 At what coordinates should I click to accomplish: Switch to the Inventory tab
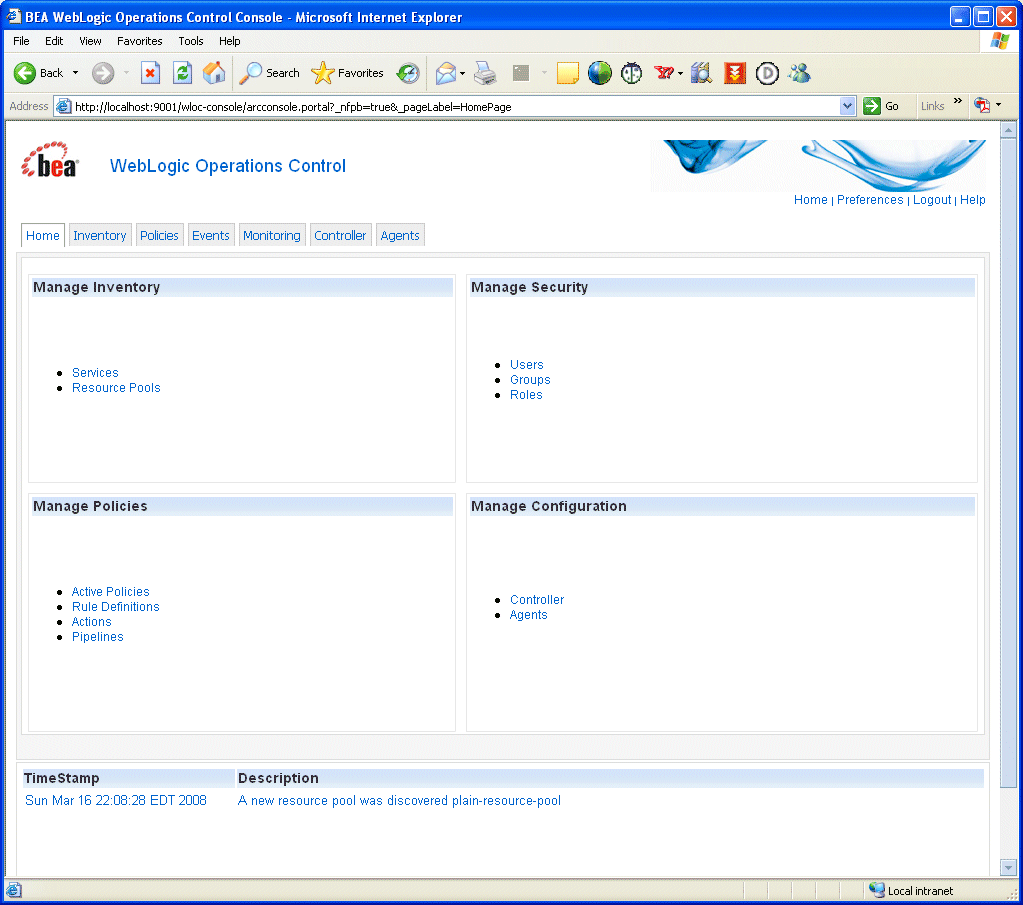click(100, 236)
